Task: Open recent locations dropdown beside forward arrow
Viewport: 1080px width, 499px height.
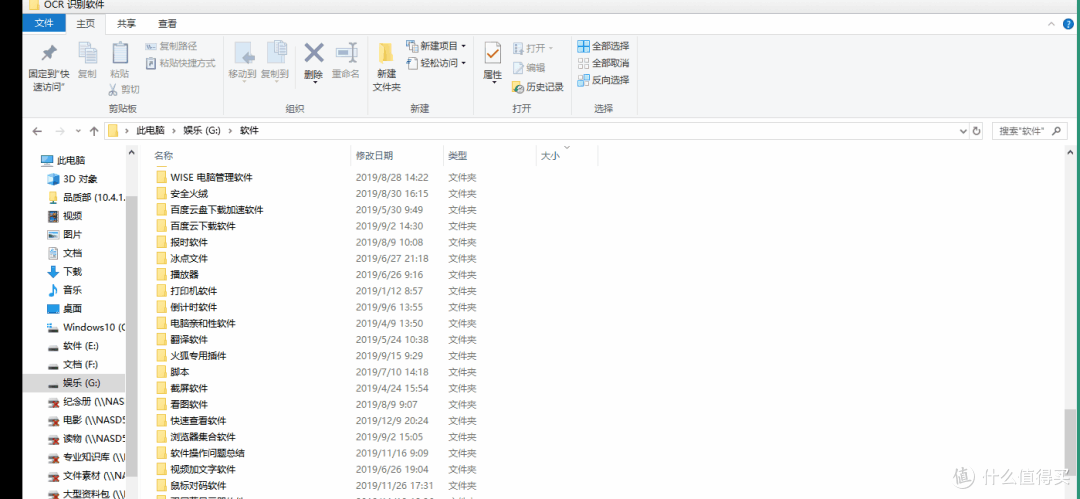Action: coord(77,130)
